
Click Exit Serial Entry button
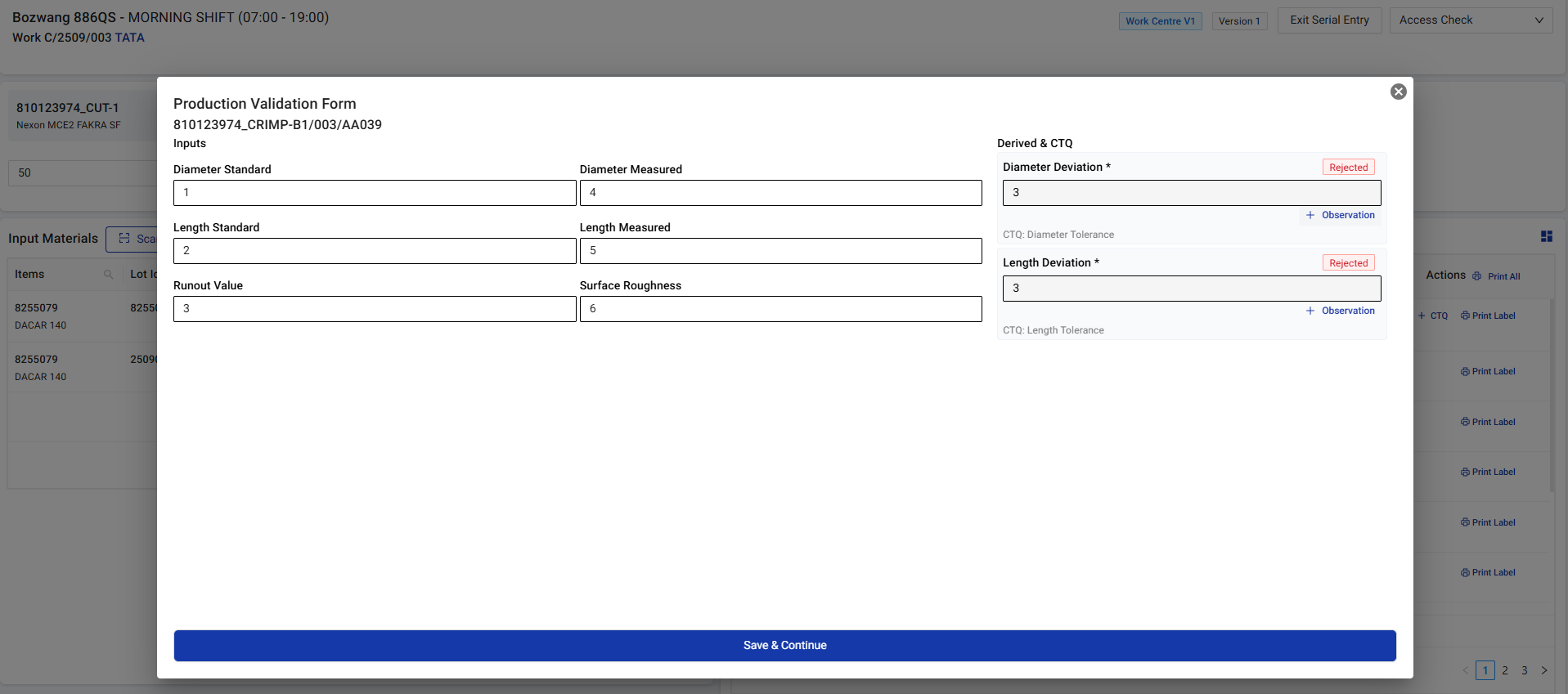tap(1329, 20)
